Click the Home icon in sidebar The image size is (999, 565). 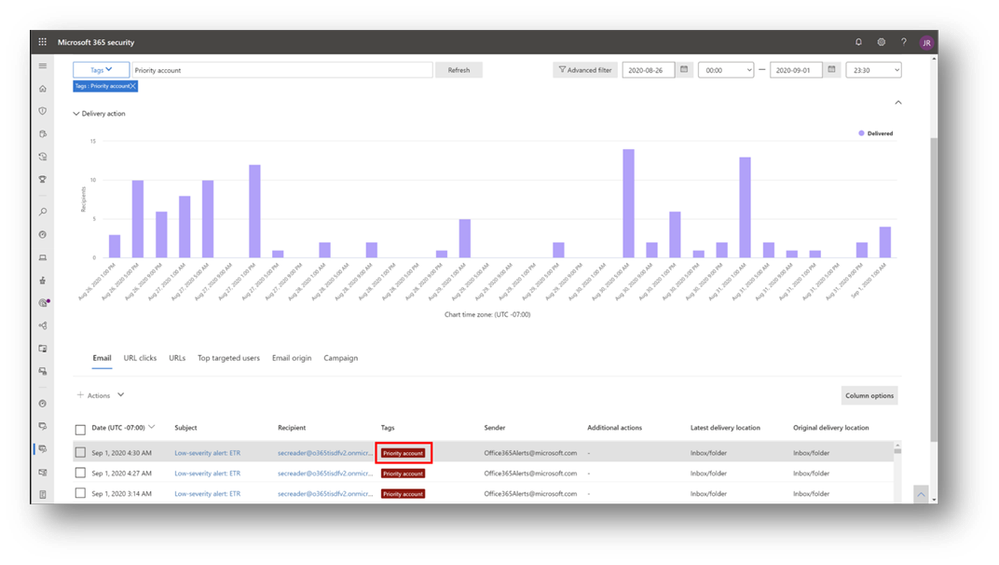(43, 89)
